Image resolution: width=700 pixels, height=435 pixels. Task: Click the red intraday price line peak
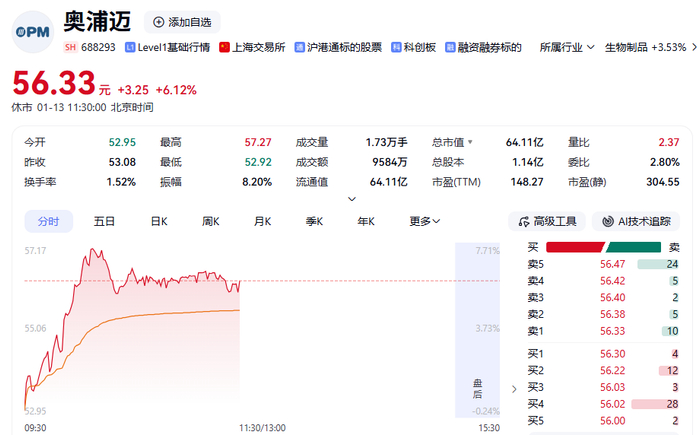tap(93, 249)
